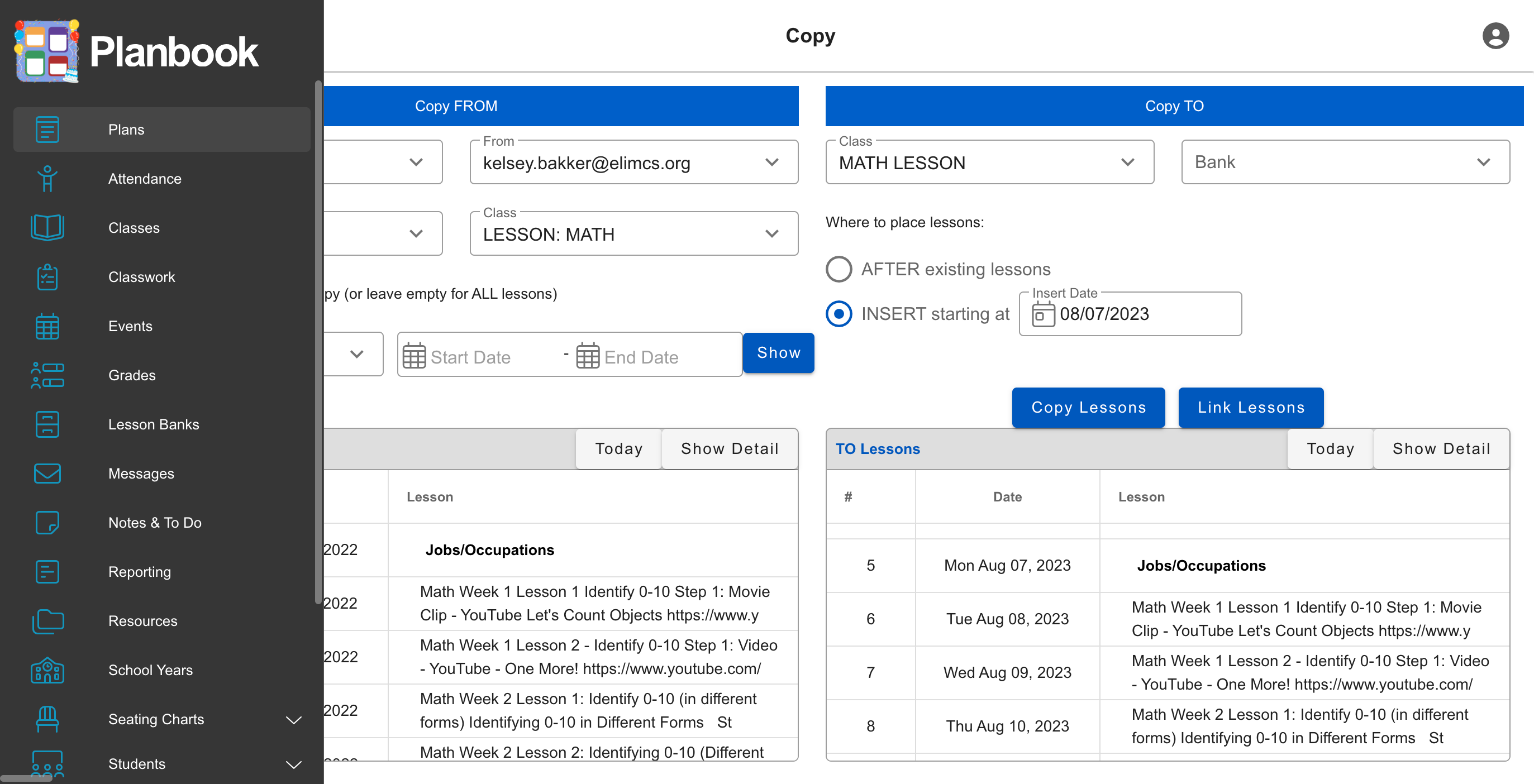Click the Link Lessons button
Viewport: 1534px width, 784px height.
(x=1251, y=407)
